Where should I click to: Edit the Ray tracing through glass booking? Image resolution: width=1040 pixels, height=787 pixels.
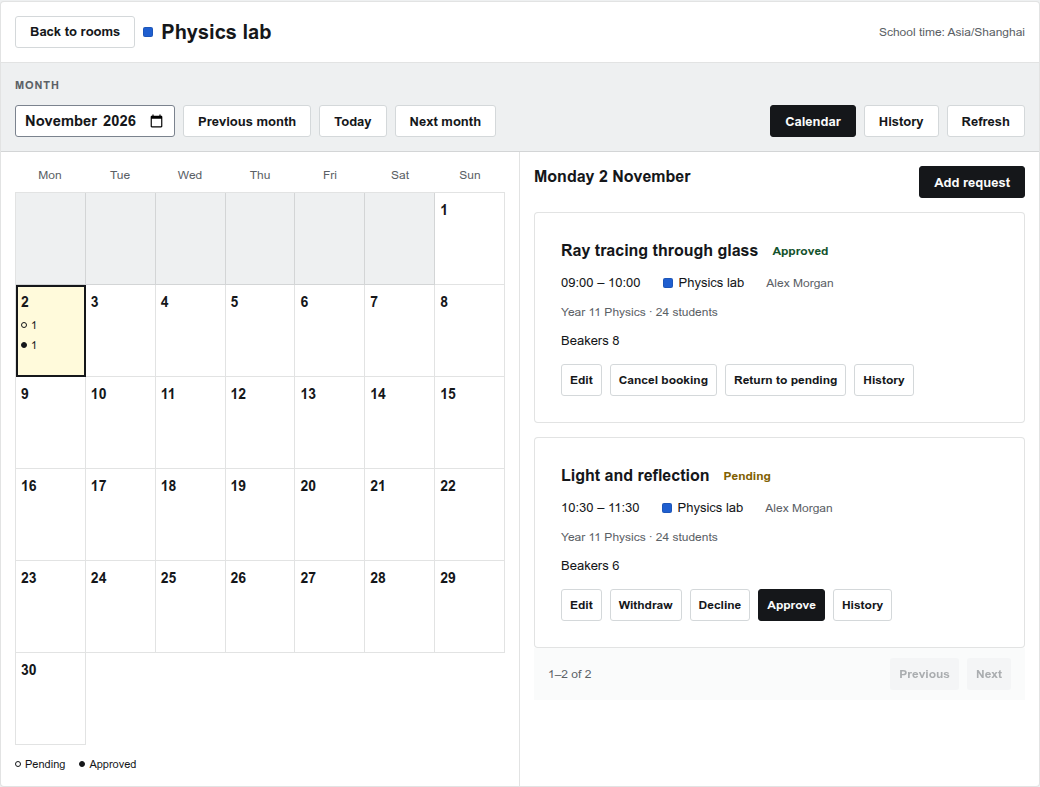pyautogui.click(x=581, y=380)
